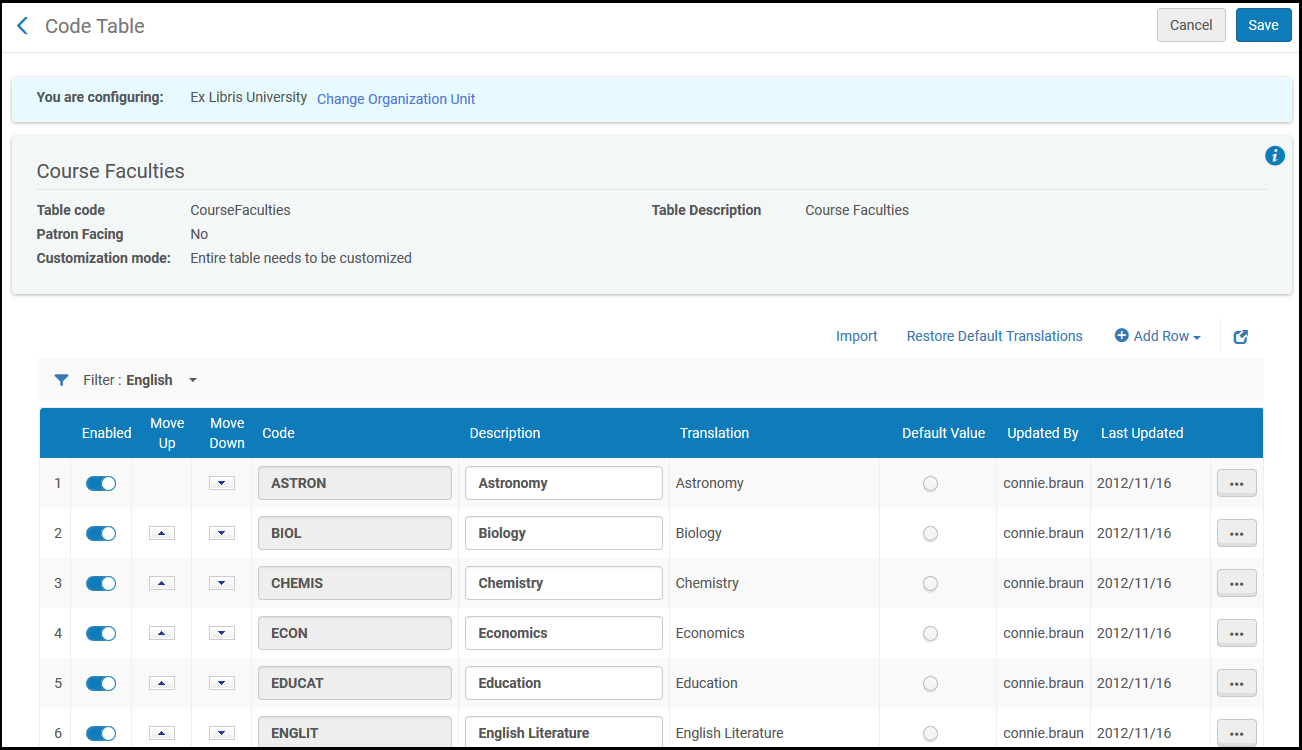Set Economics as default value
The height and width of the screenshot is (750, 1302).
tap(930, 634)
